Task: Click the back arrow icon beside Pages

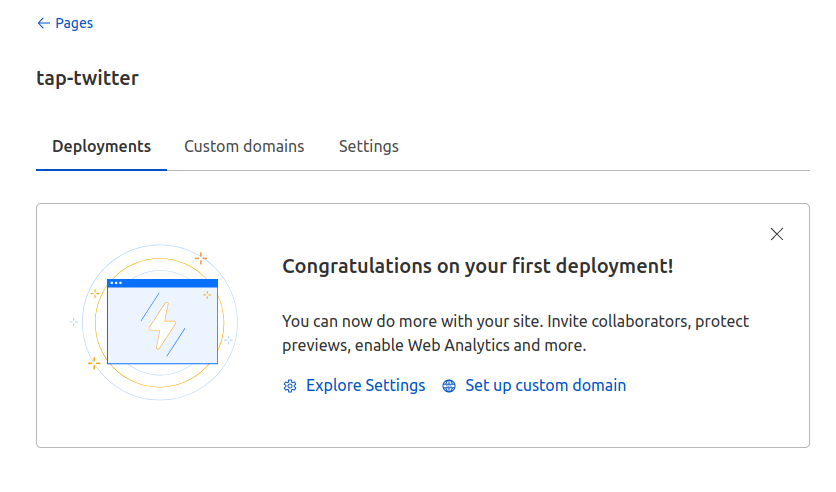Action: point(43,23)
